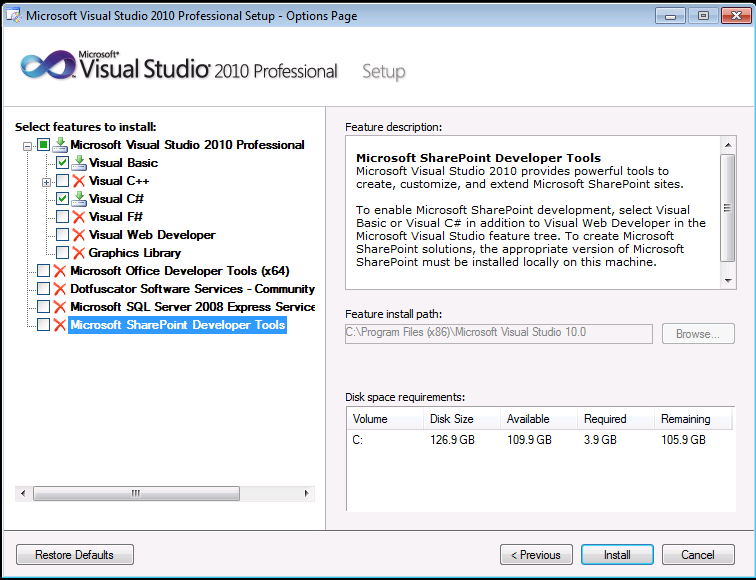Click the C: volume cell

click(x=358, y=440)
